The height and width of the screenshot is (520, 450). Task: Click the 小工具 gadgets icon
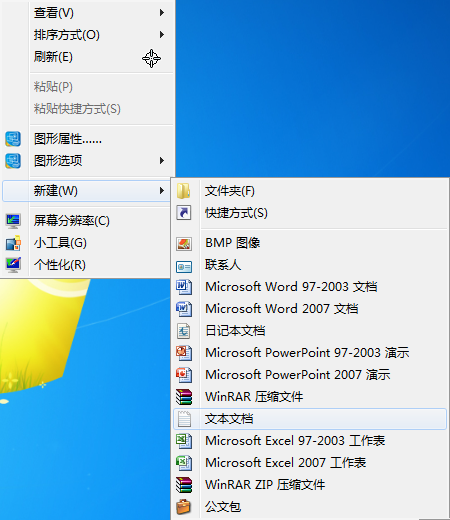pos(13,243)
